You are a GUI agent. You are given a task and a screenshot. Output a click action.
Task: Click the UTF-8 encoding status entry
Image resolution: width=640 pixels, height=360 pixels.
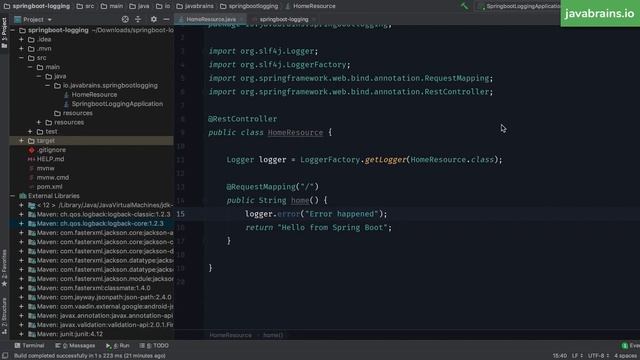point(598,356)
